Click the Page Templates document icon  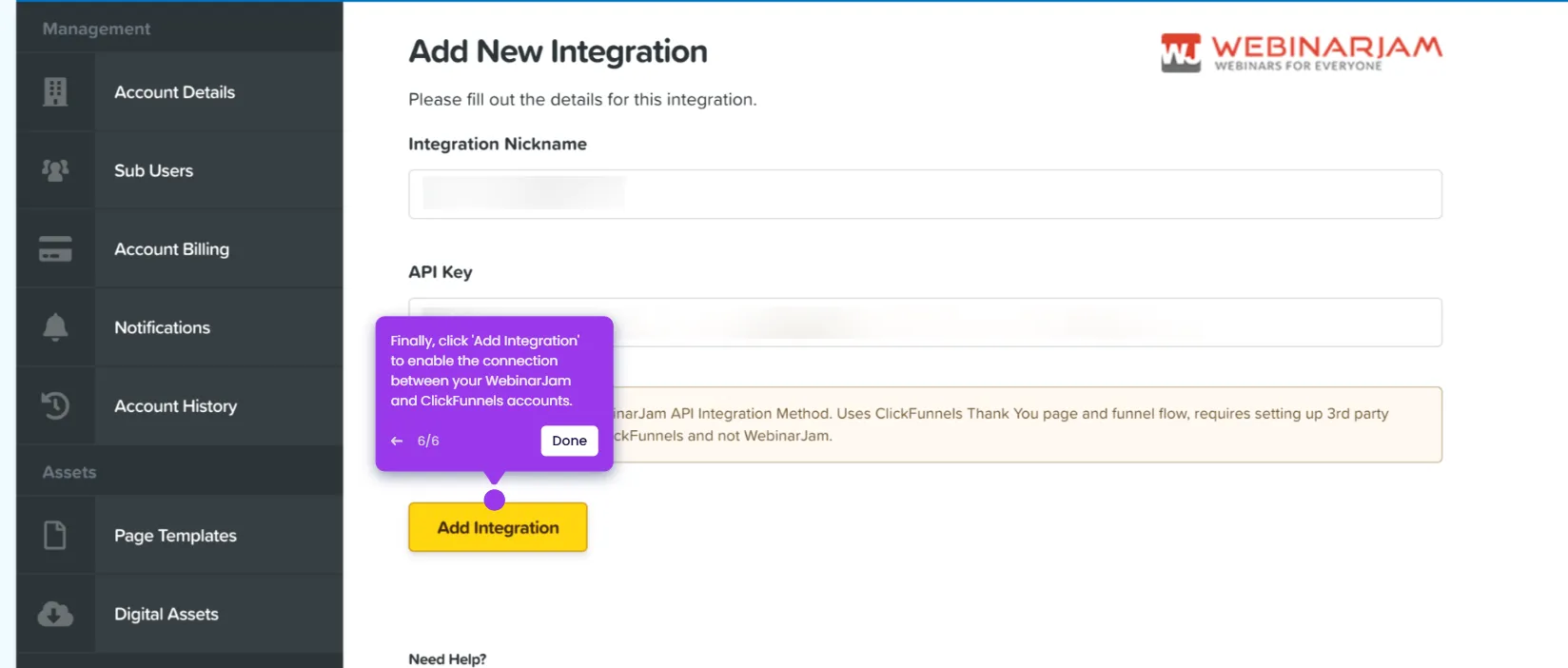tap(55, 535)
